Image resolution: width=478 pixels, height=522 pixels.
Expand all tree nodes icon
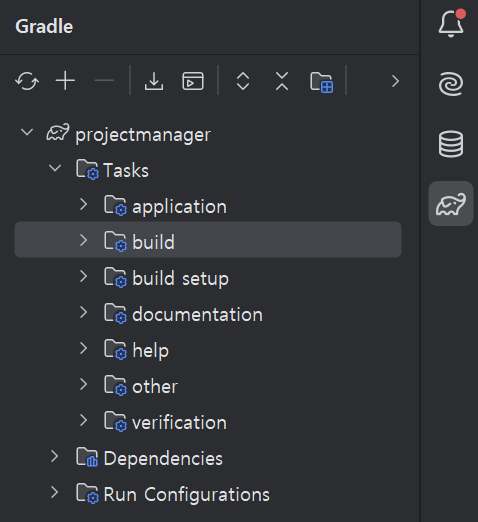coord(243,81)
